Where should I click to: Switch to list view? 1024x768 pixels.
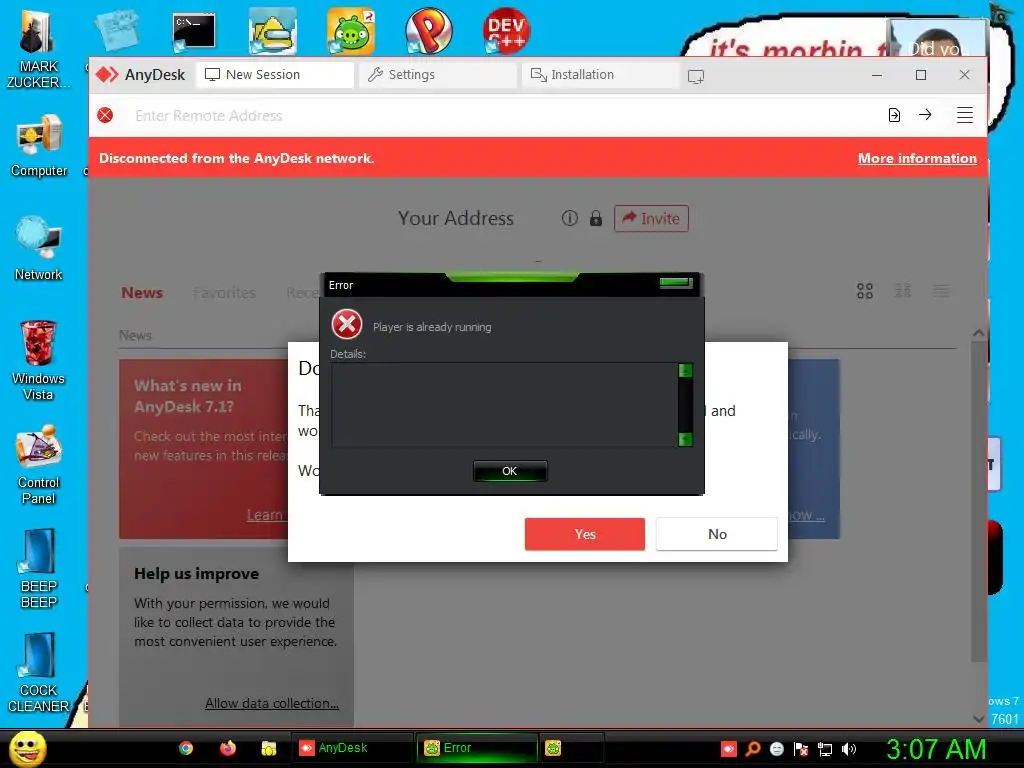tap(941, 291)
